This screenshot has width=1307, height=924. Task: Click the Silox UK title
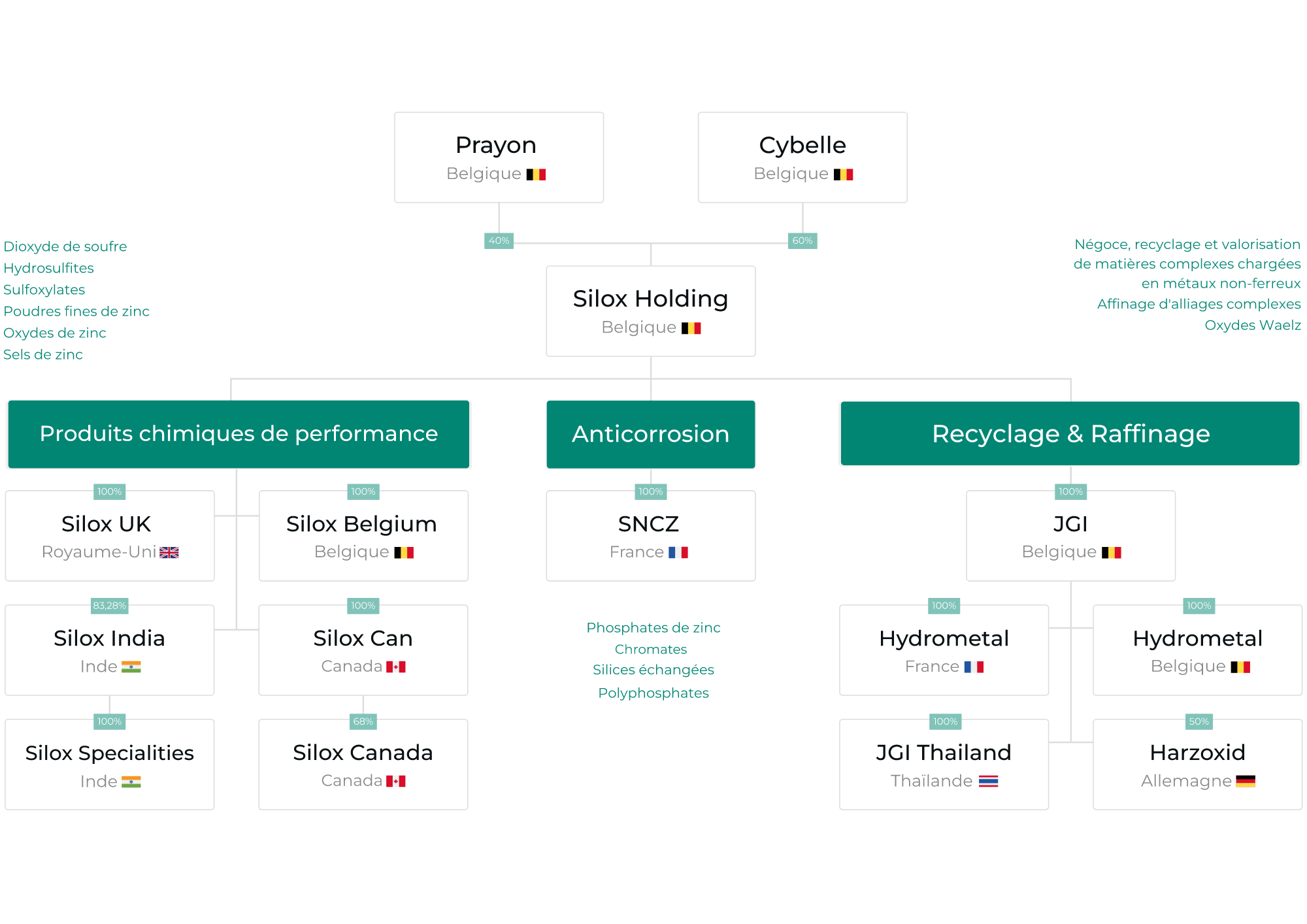[106, 524]
